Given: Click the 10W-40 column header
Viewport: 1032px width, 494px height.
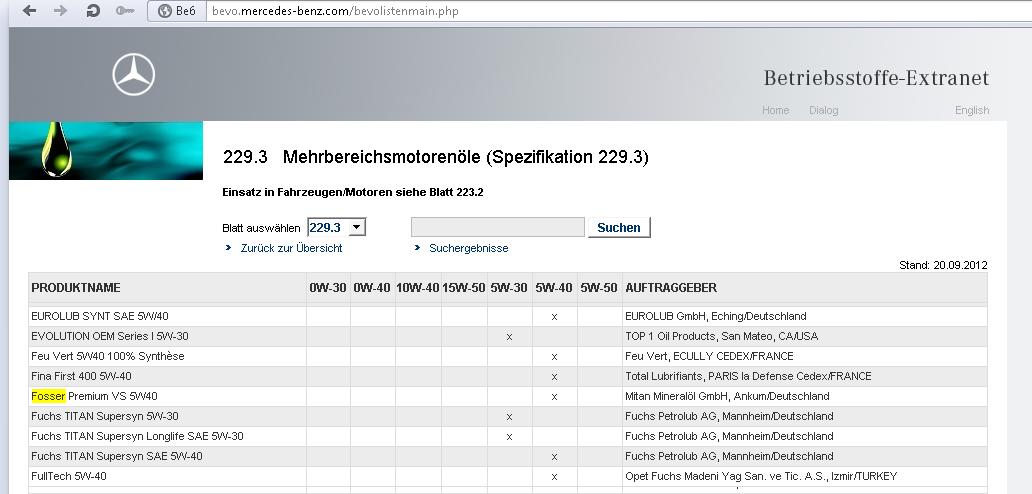Looking at the screenshot, I should coord(417,287).
